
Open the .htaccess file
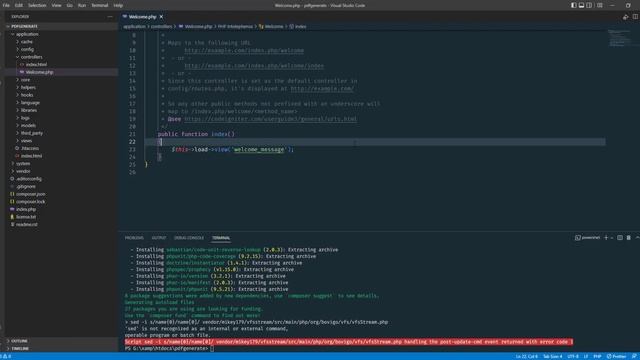(x=30, y=148)
